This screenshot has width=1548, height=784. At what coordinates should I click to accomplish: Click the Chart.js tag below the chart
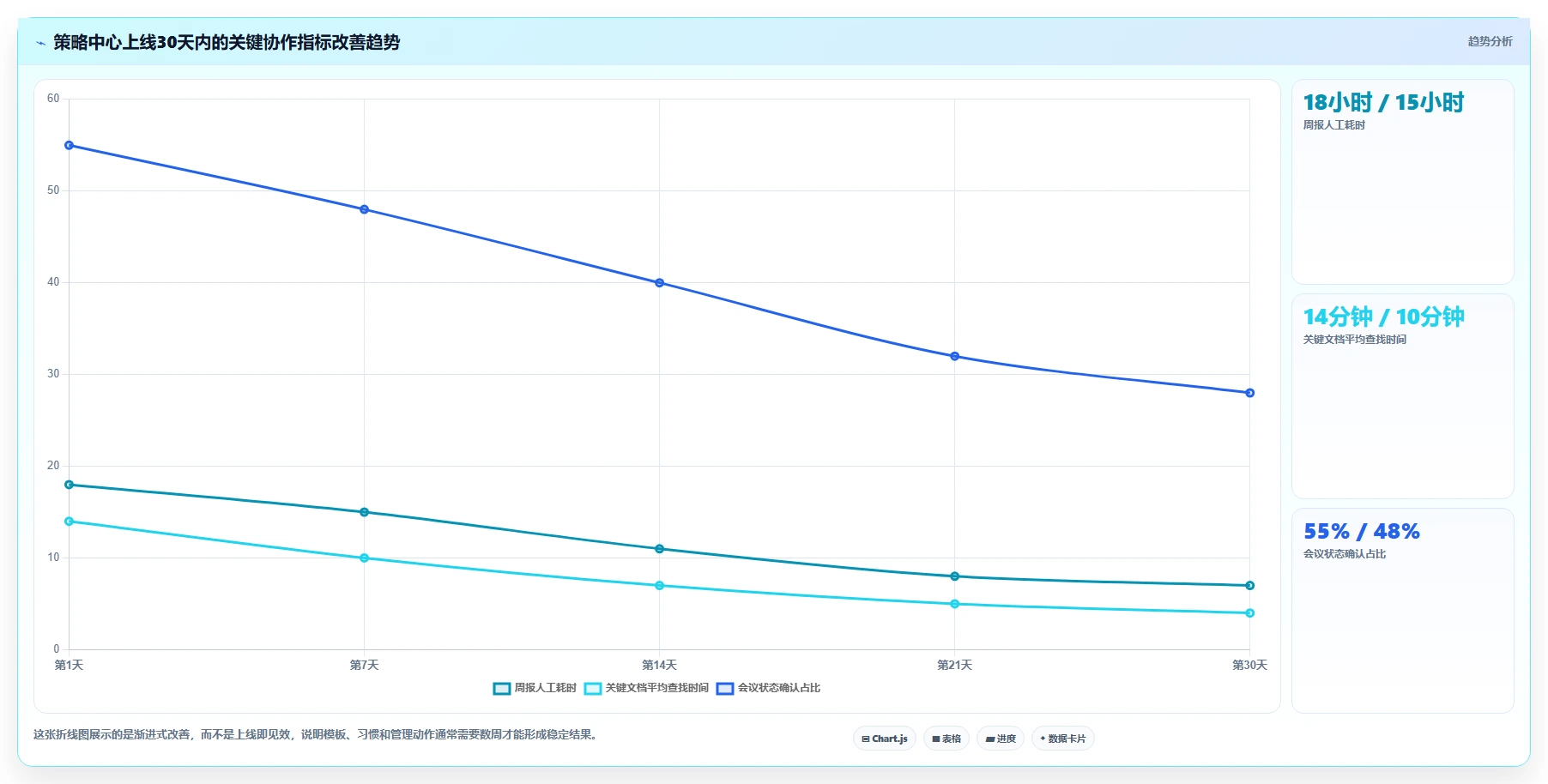[885, 739]
